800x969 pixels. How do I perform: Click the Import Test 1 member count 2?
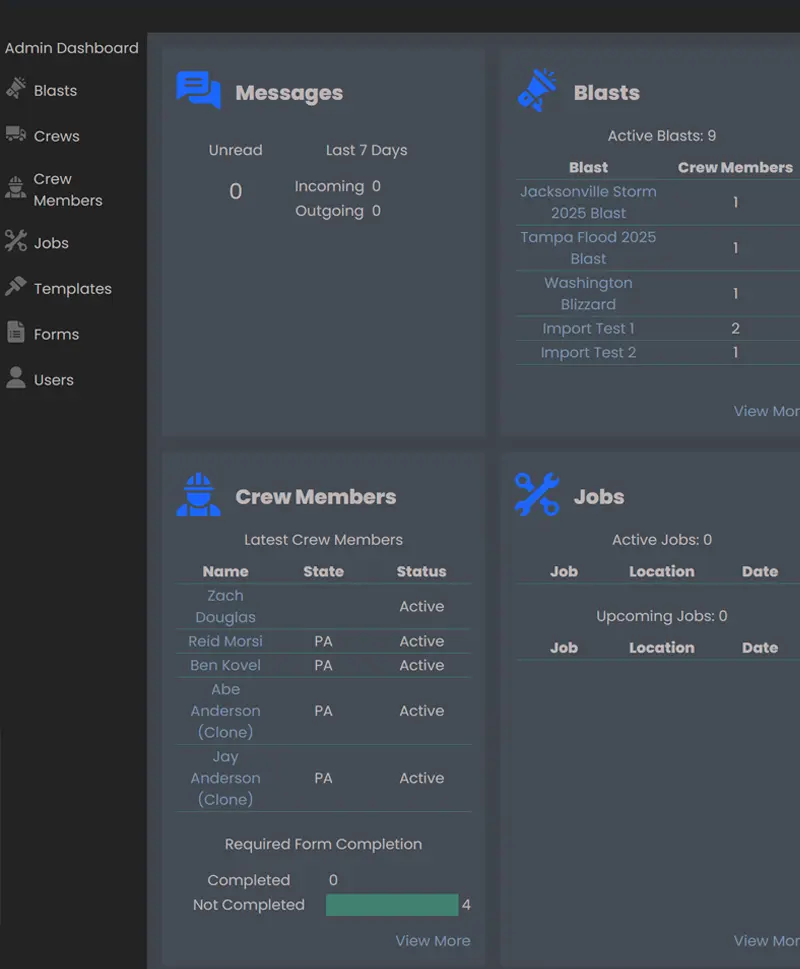735,329
